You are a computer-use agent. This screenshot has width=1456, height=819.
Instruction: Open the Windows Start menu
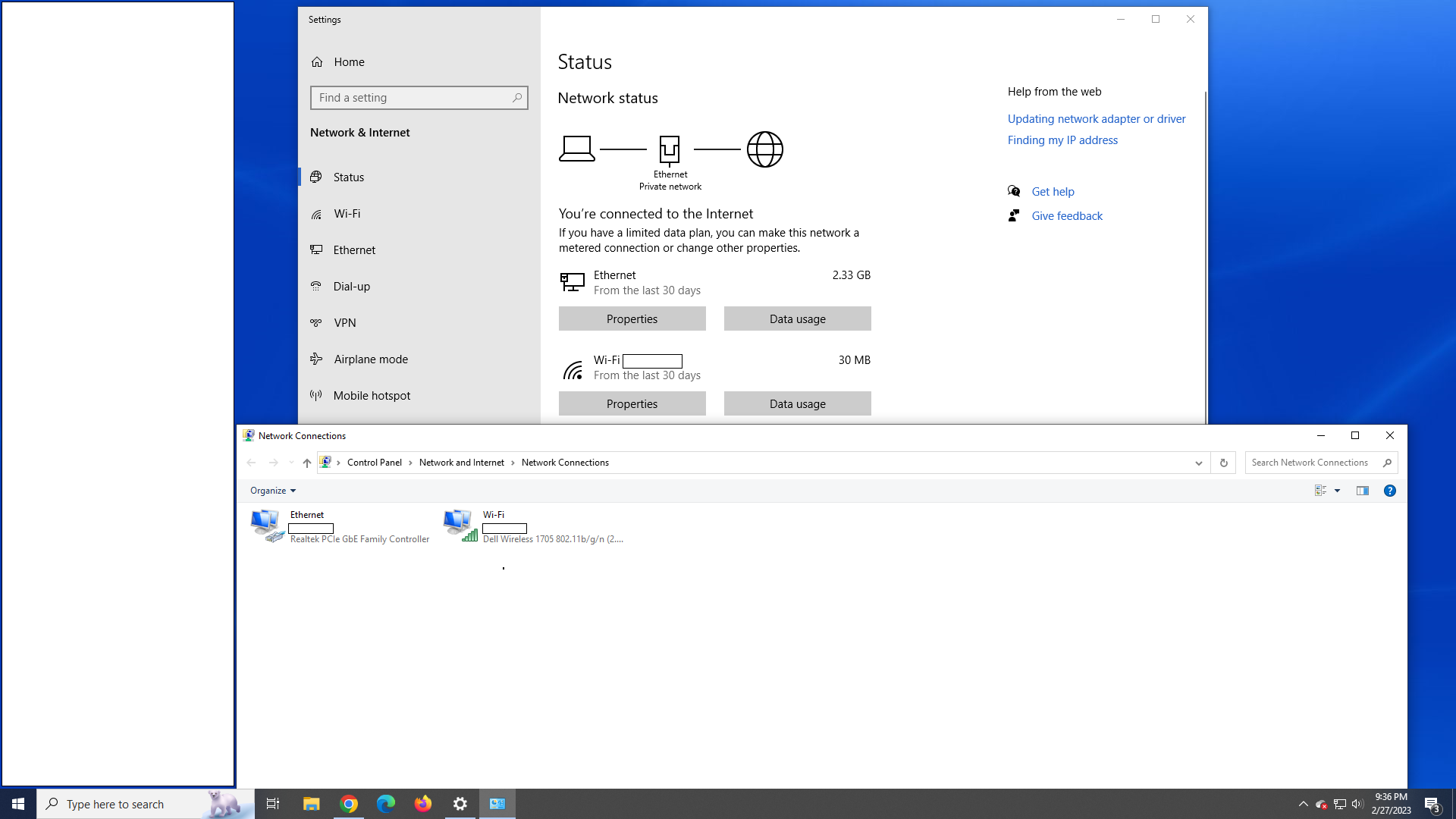(18, 804)
